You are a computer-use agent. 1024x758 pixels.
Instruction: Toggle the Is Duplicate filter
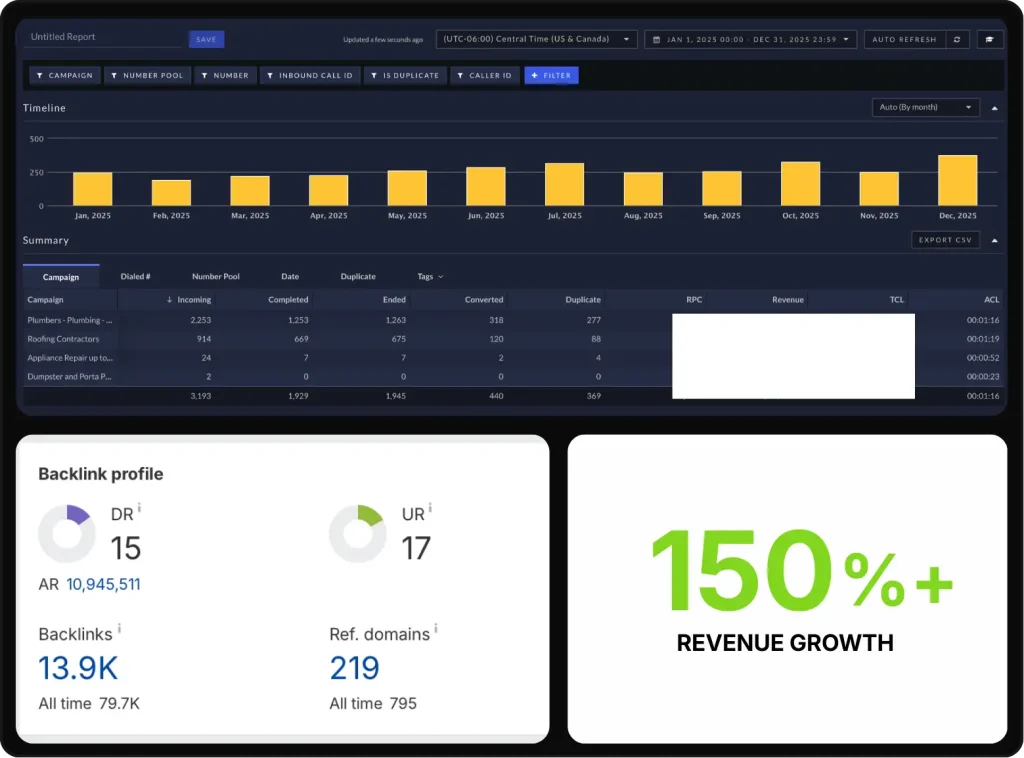(404, 75)
